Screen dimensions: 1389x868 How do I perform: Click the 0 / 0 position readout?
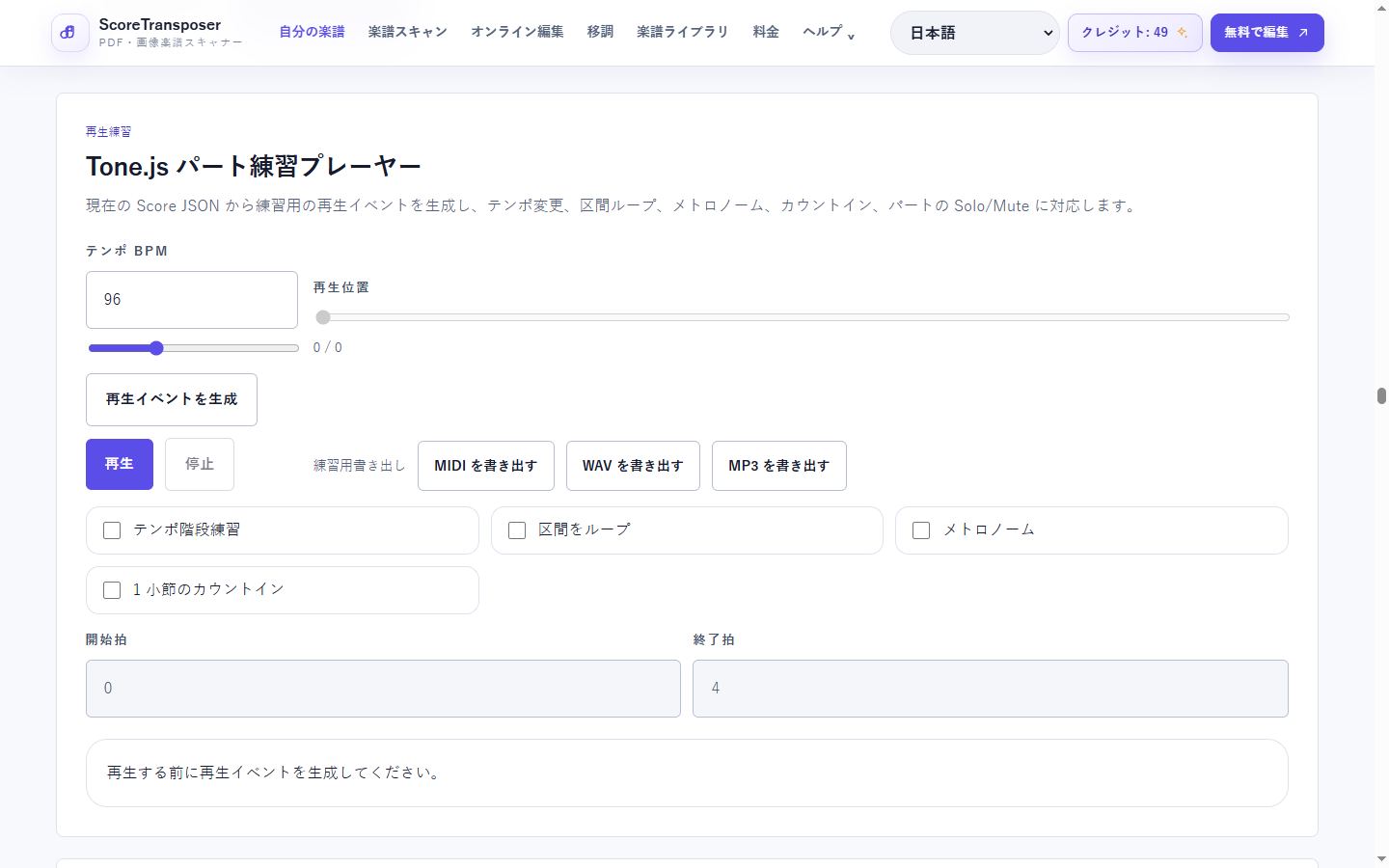[328, 348]
